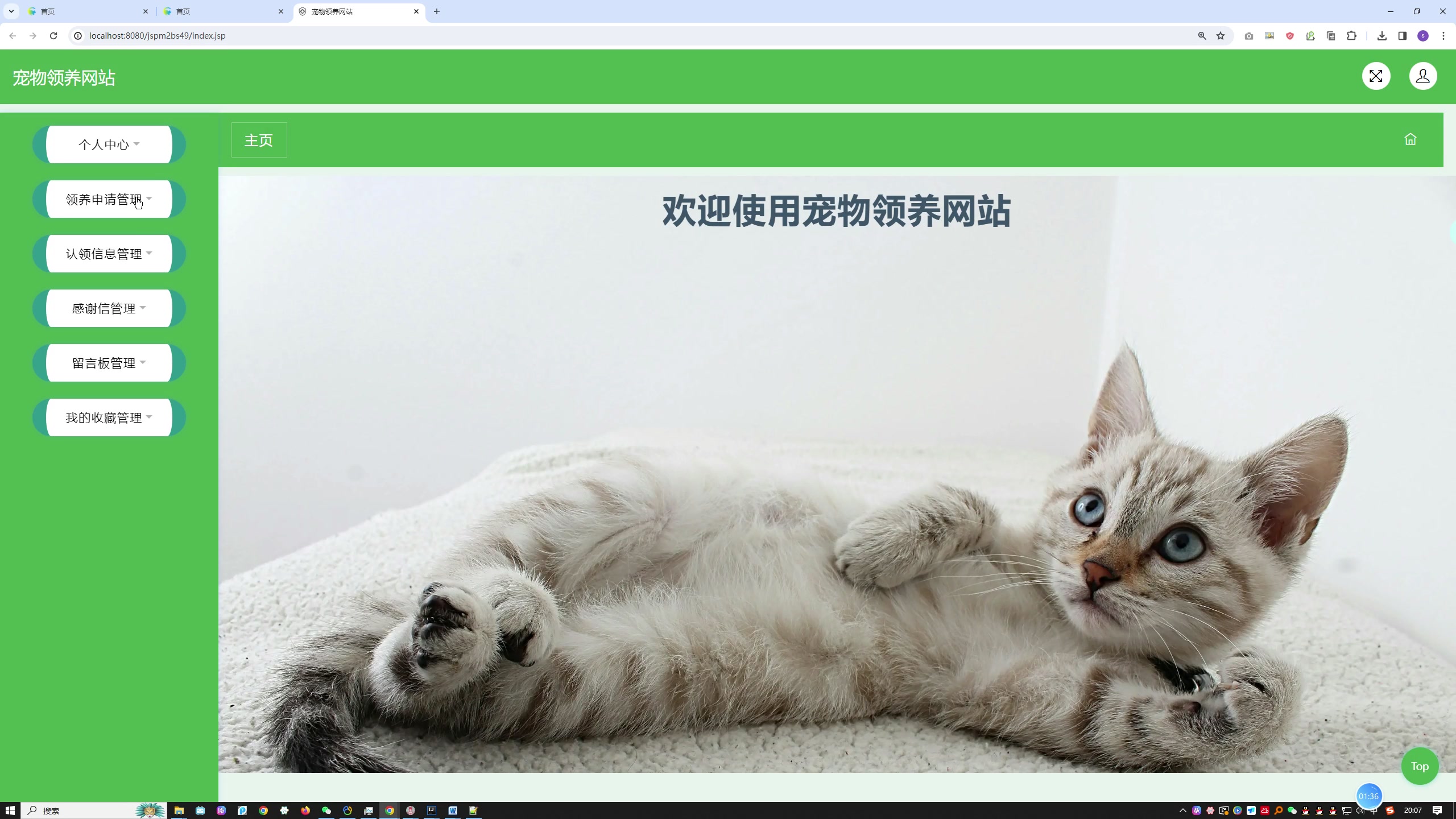This screenshot has height=819, width=1456.
Task: Click the forward navigation arrow
Action: (33, 36)
